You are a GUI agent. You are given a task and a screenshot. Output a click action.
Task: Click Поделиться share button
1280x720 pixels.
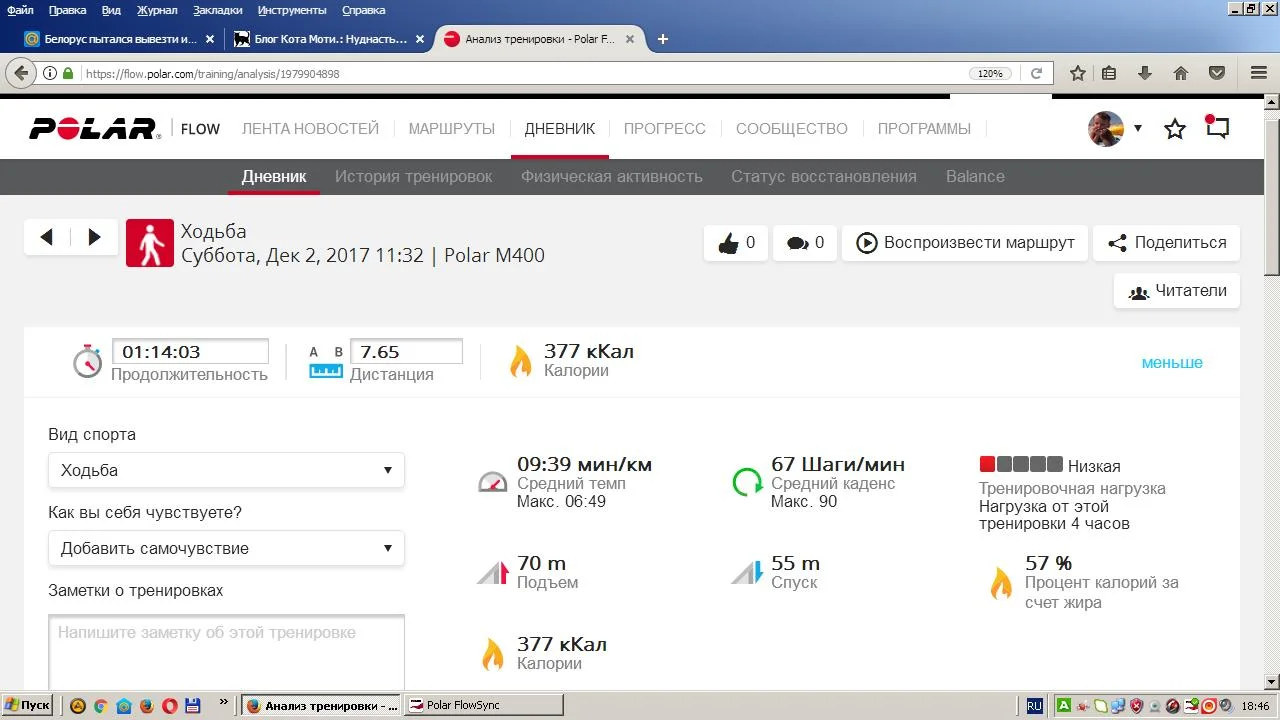(x=1167, y=242)
